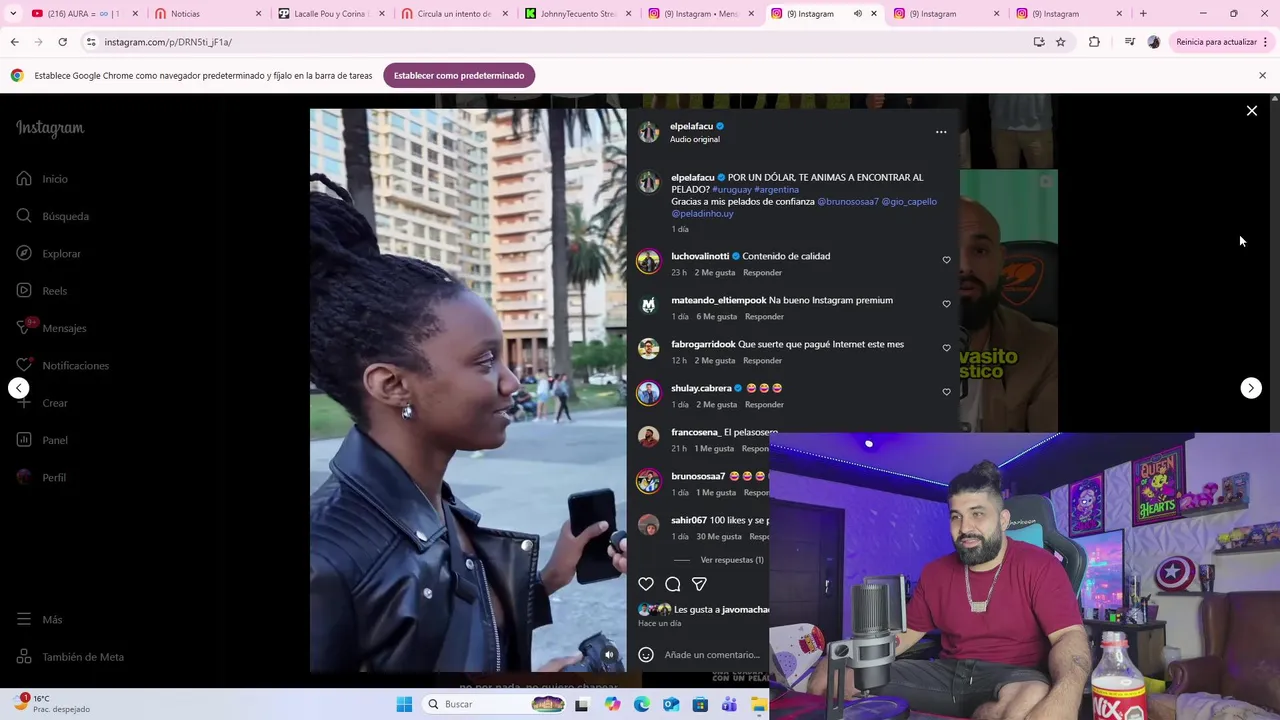
Task: Like luchovalinotti's comment
Action: (946, 260)
